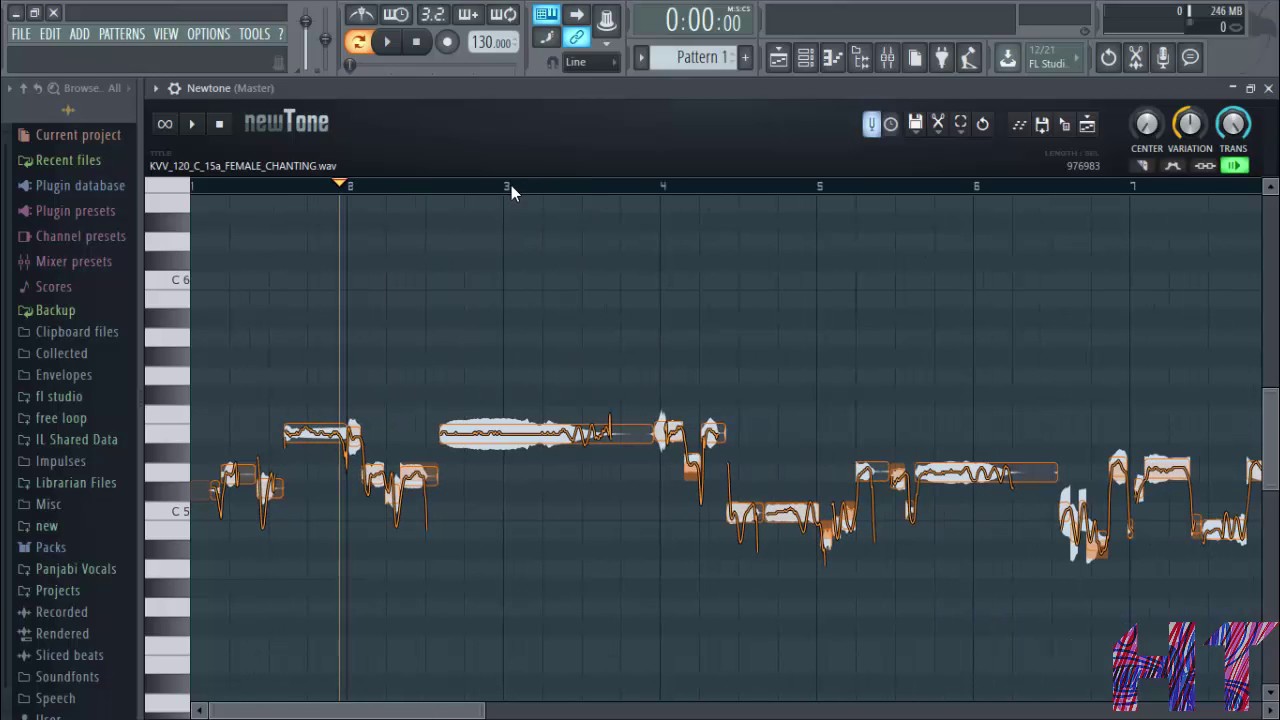Open the browser tree view icon
This screenshot has width=1280, height=720.
click(x=860, y=58)
